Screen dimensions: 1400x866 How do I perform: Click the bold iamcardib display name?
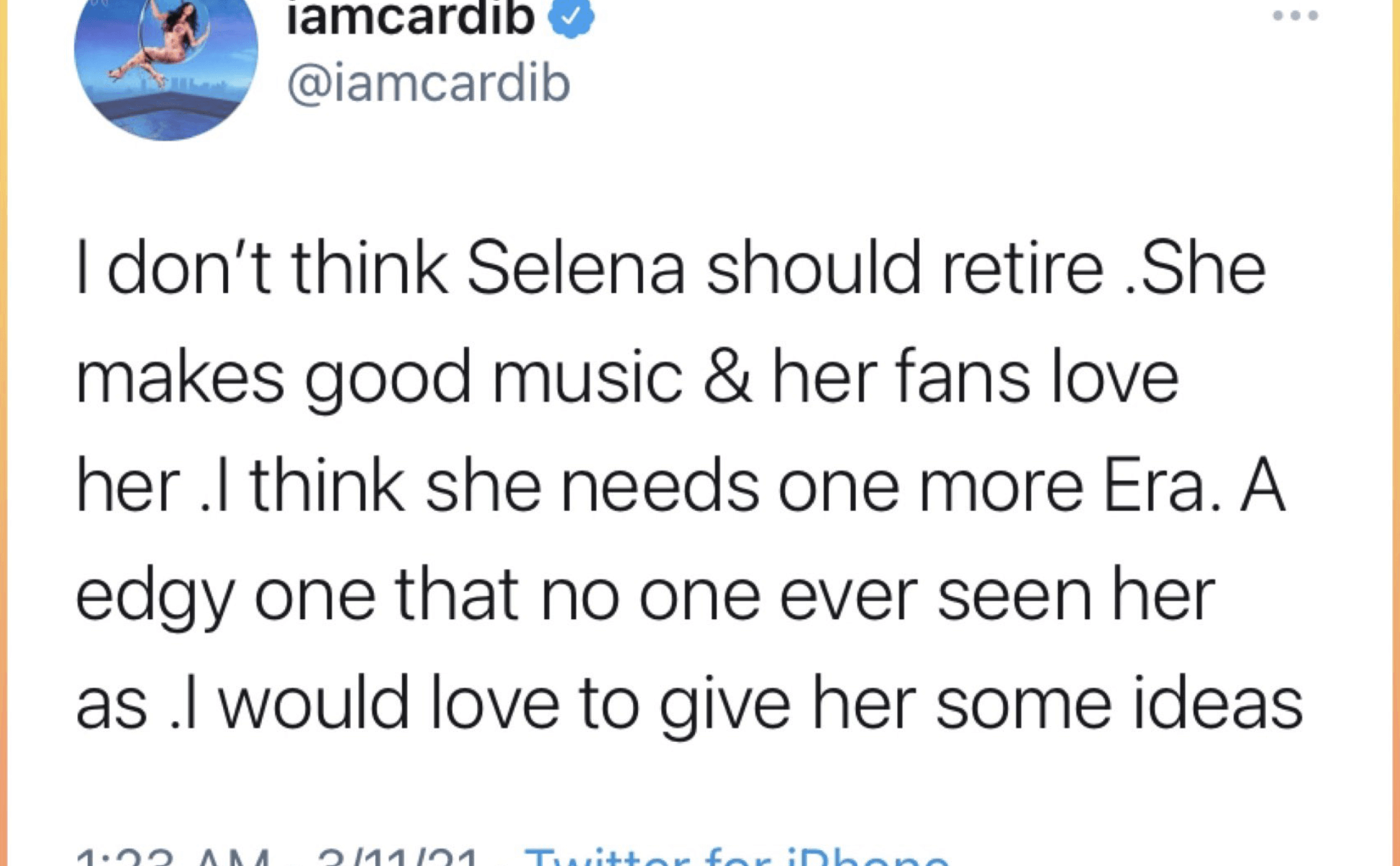[x=410, y=17]
